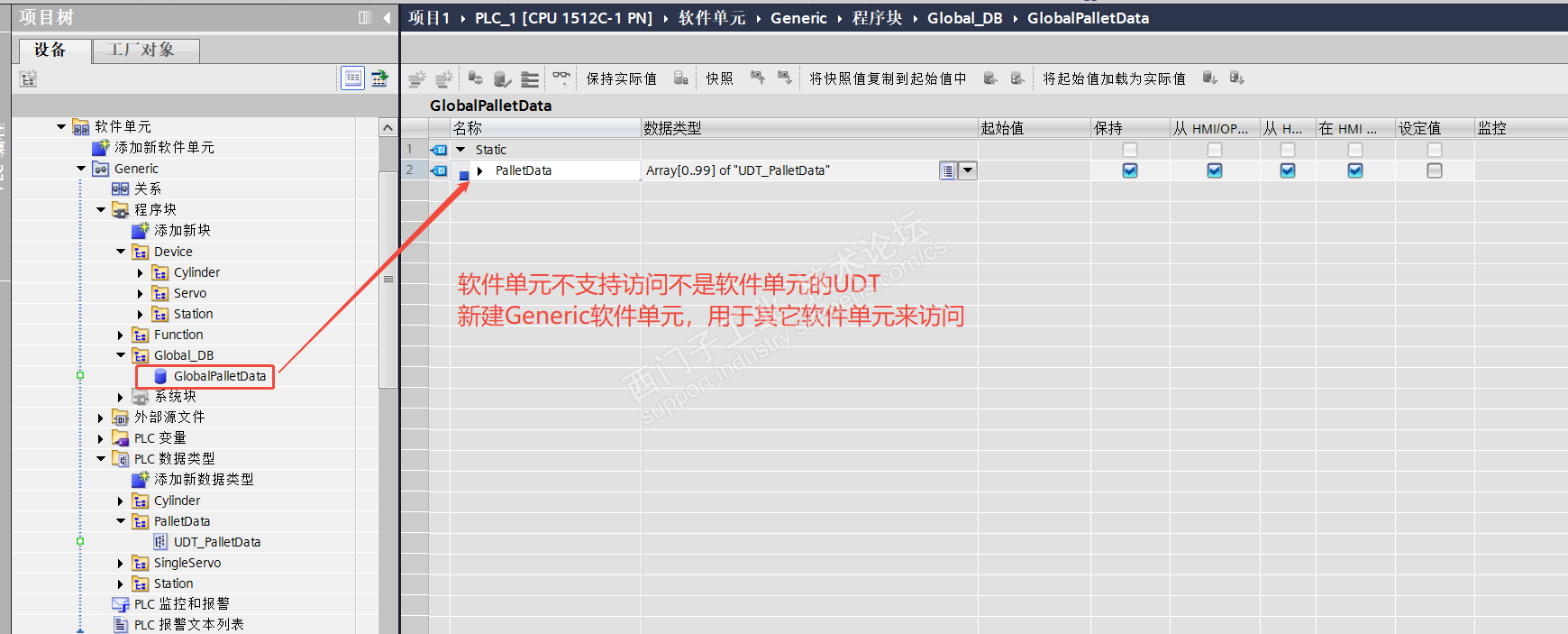Select the 设备 tab
1568x634 pixels.
[50, 51]
